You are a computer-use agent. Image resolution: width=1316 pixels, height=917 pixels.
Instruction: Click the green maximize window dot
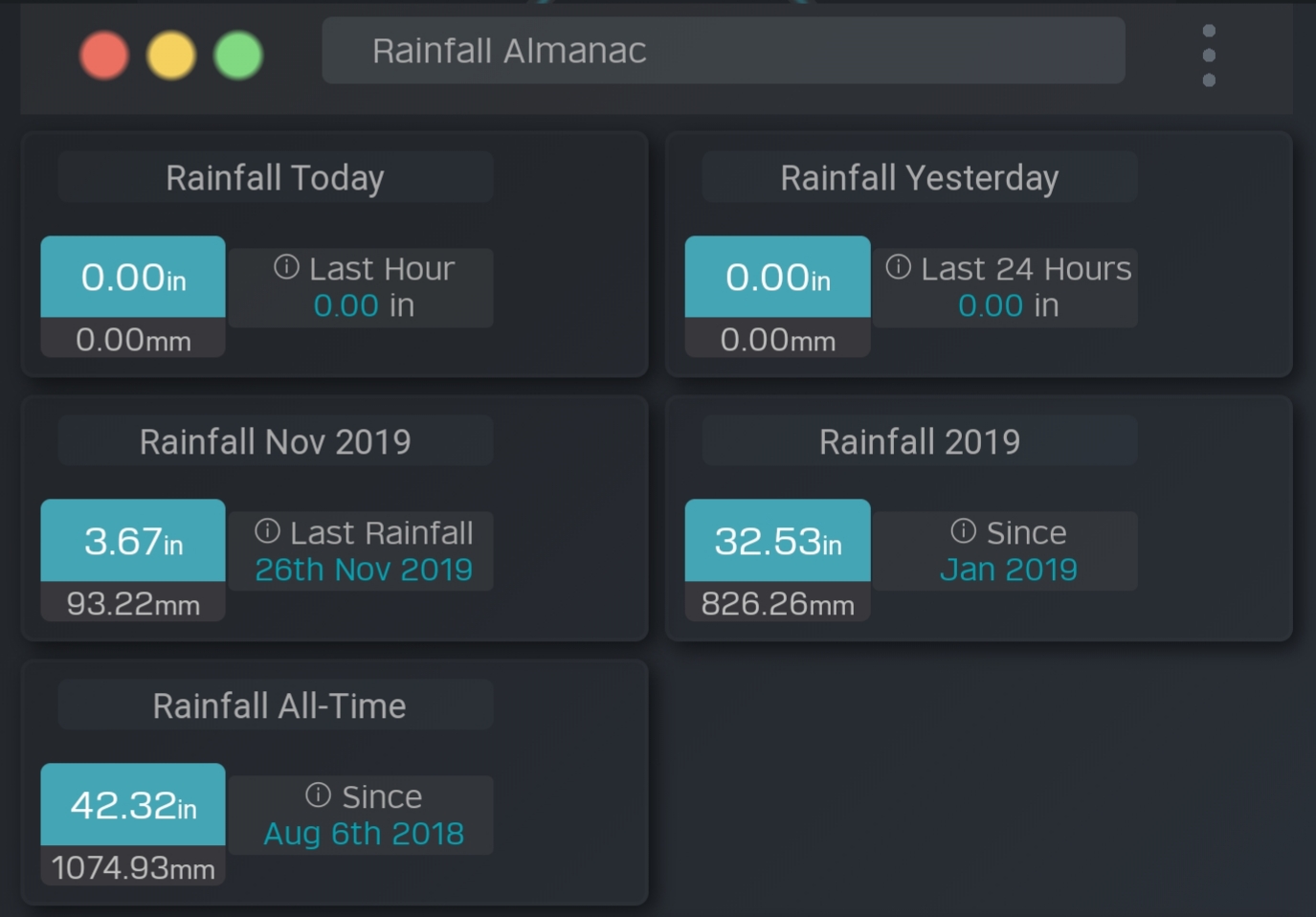(x=238, y=56)
